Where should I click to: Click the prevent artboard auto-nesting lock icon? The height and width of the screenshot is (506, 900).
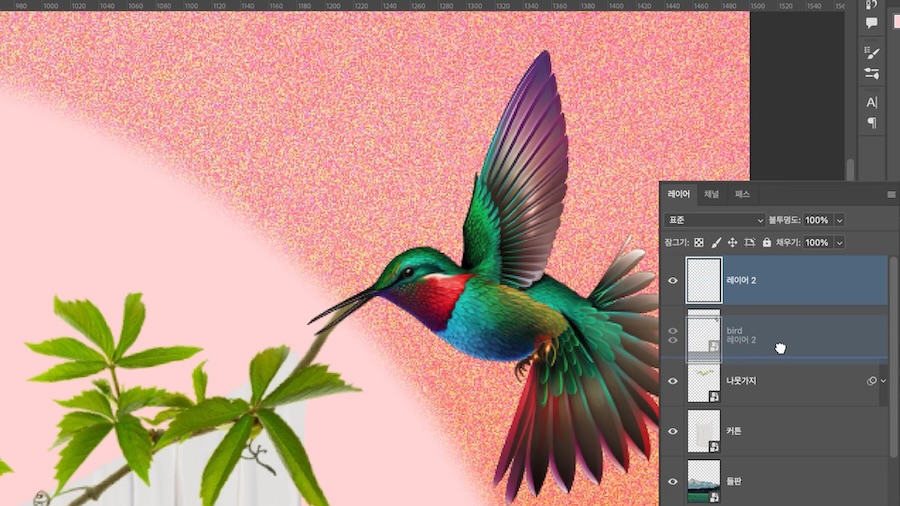pyautogui.click(x=750, y=243)
